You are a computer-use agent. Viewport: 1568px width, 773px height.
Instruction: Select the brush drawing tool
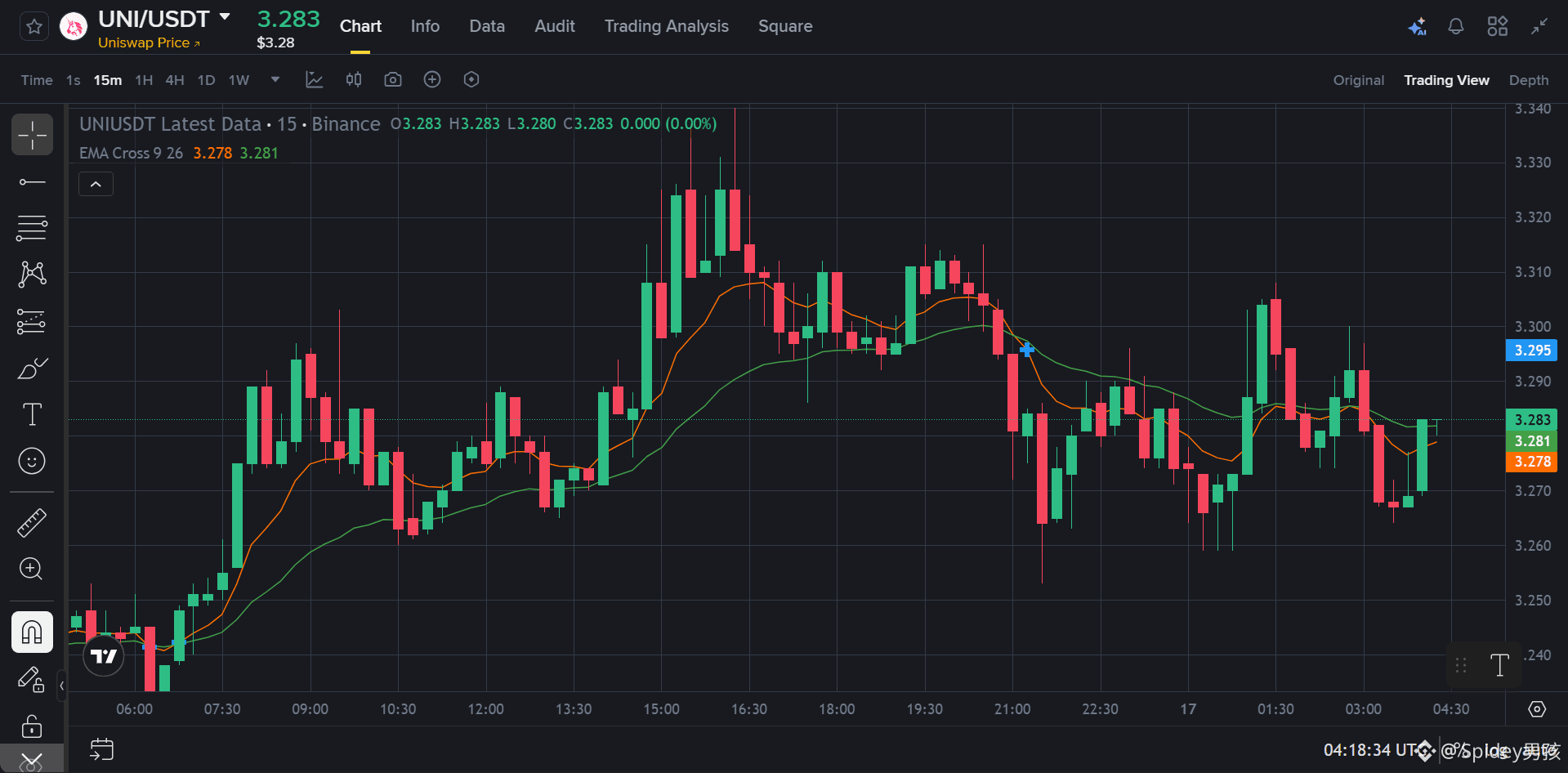32,369
